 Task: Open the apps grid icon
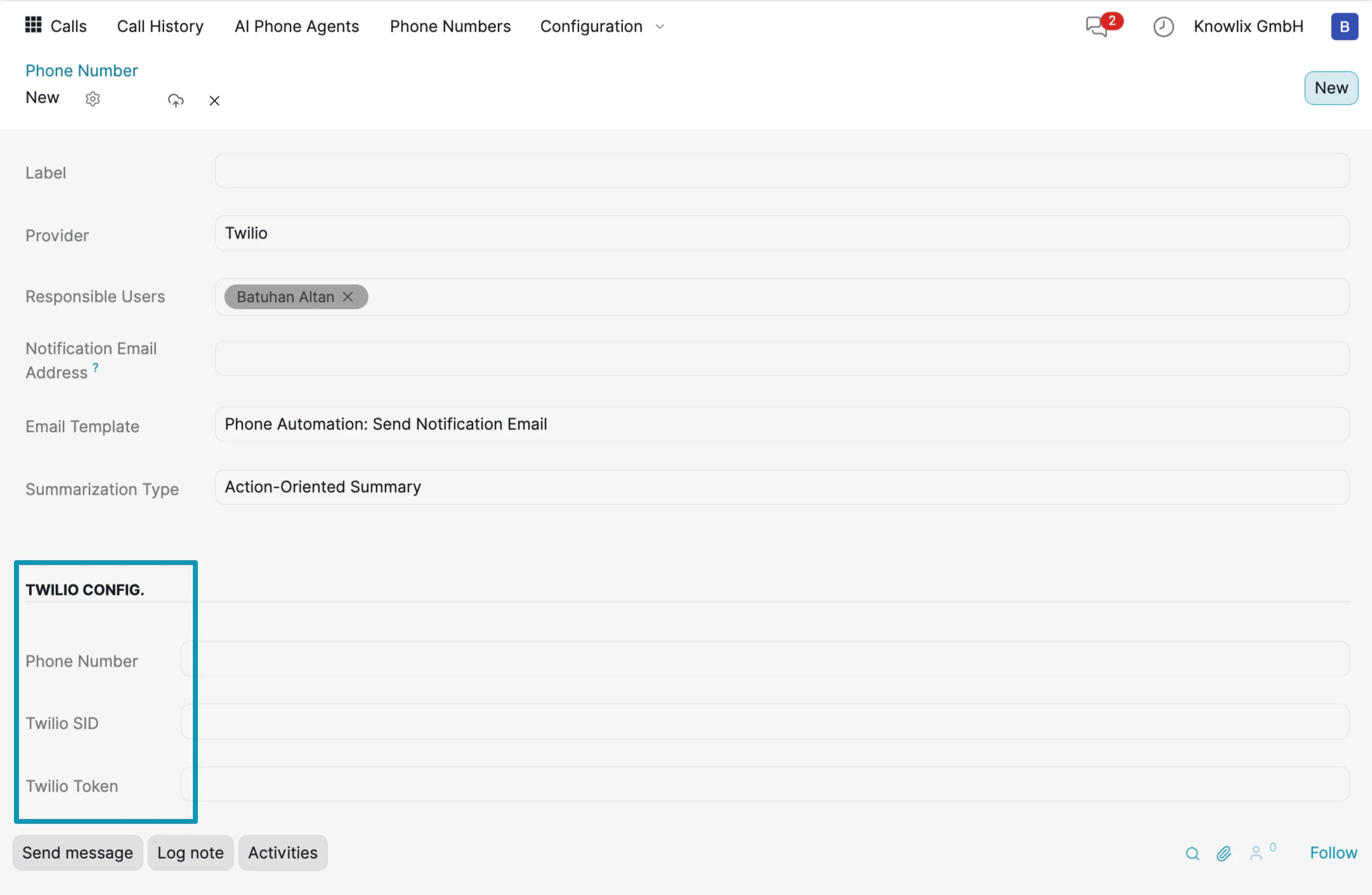(33, 25)
